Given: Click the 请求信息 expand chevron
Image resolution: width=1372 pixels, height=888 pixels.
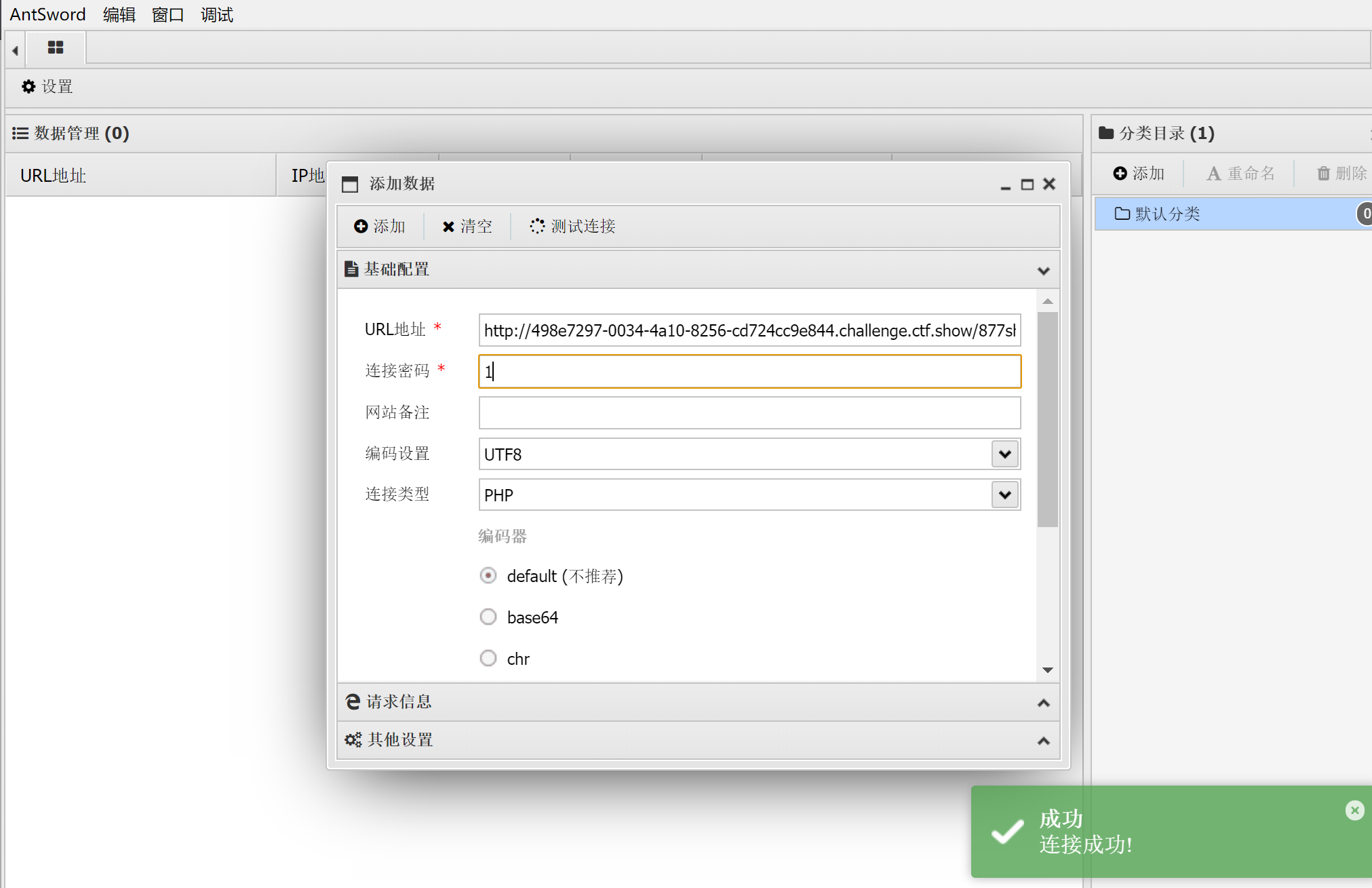Looking at the screenshot, I should (x=1044, y=703).
